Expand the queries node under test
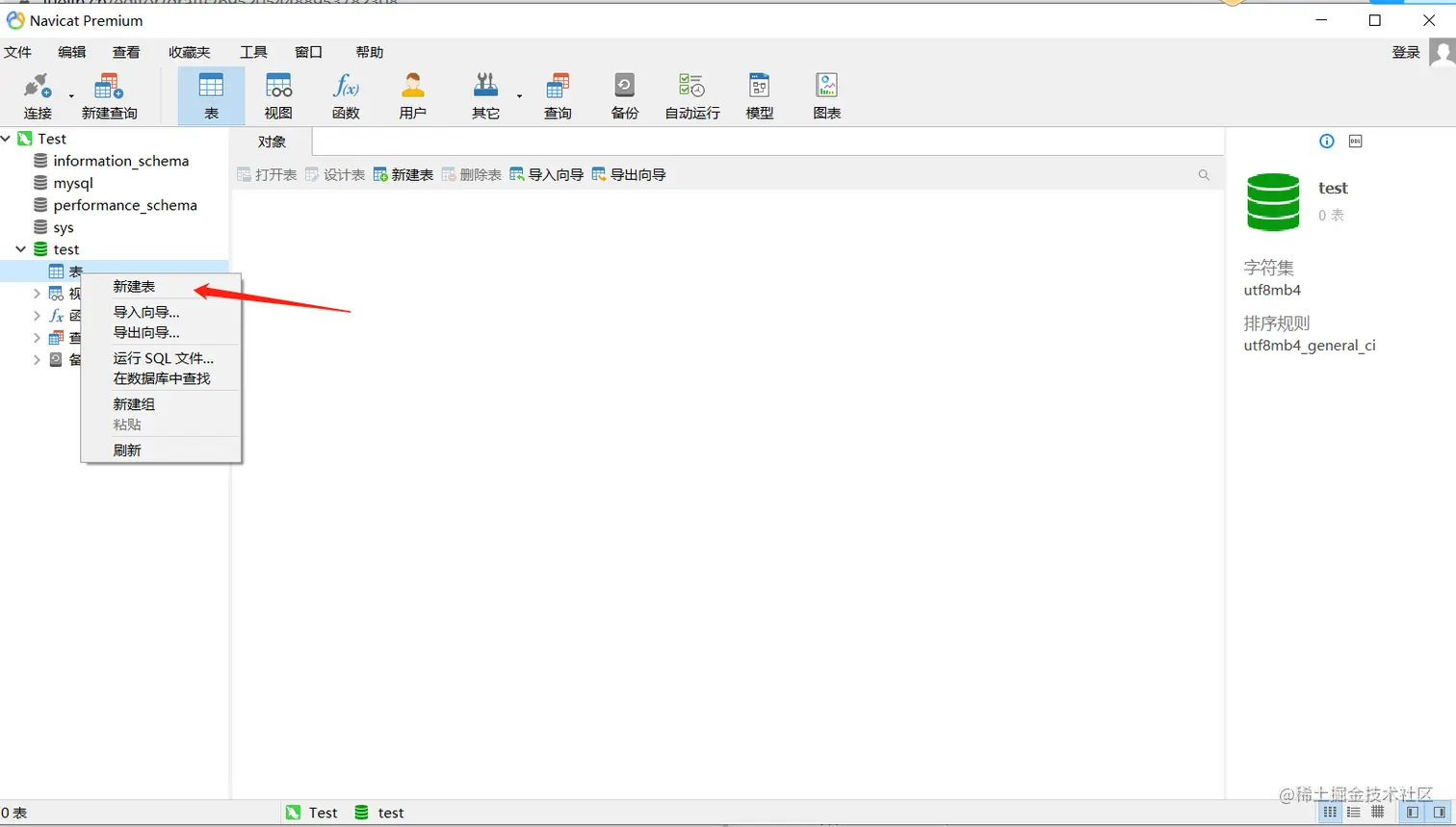This screenshot has height=827, width=1456. (x=37, y=338)
